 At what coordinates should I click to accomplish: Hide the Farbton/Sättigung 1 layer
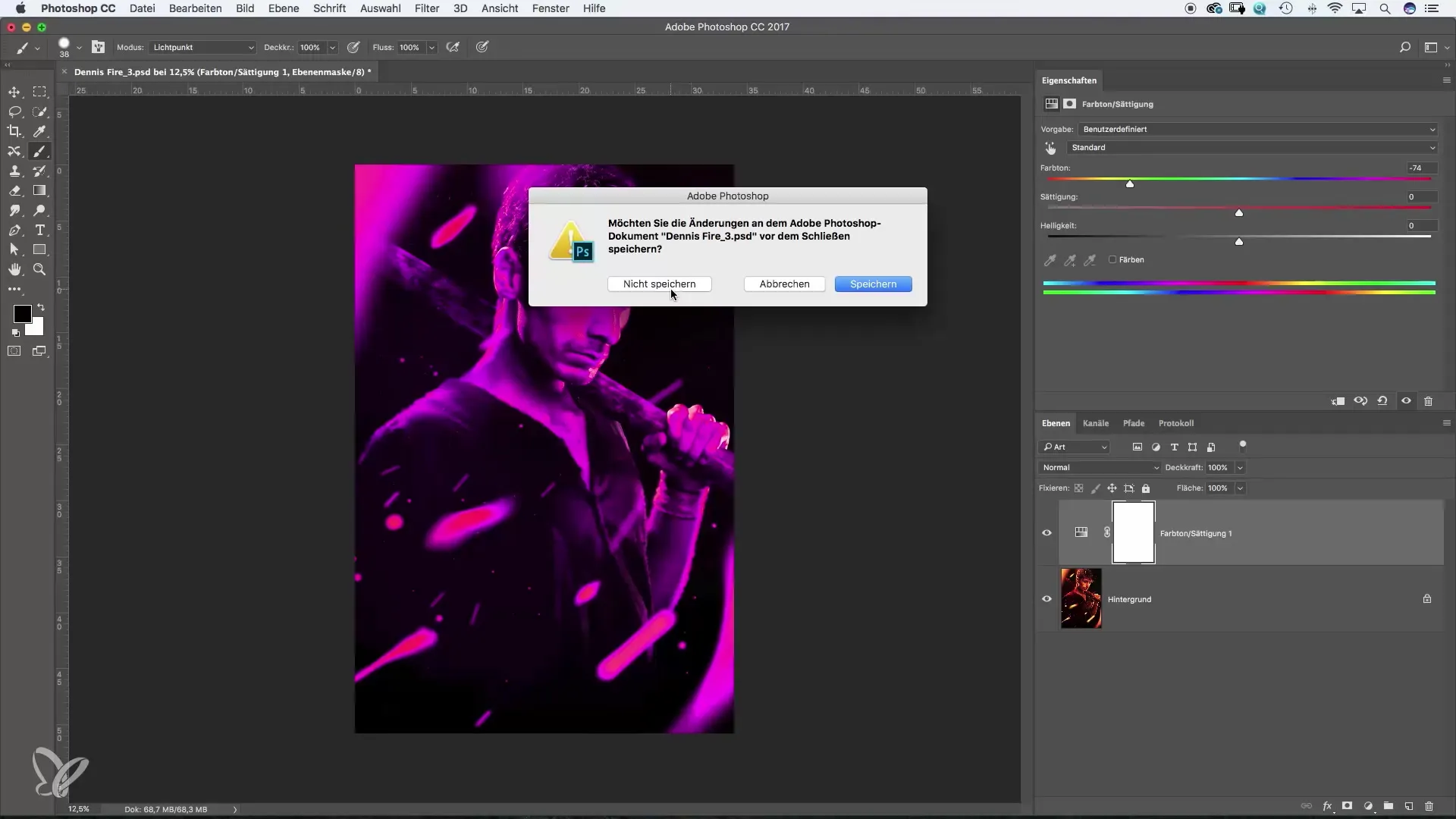click(x=1047, y=533)
